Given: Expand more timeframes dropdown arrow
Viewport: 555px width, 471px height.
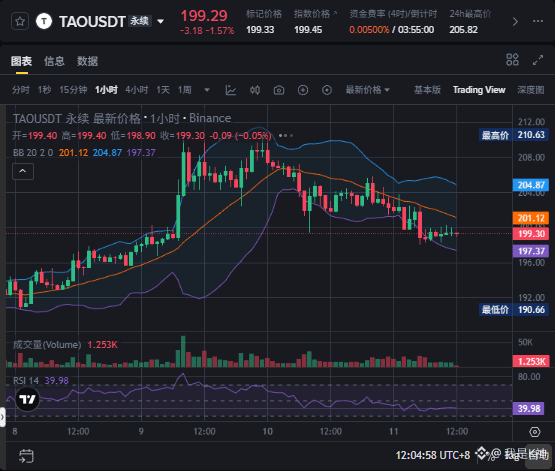Looking at the screenshot, I should 207,90.
